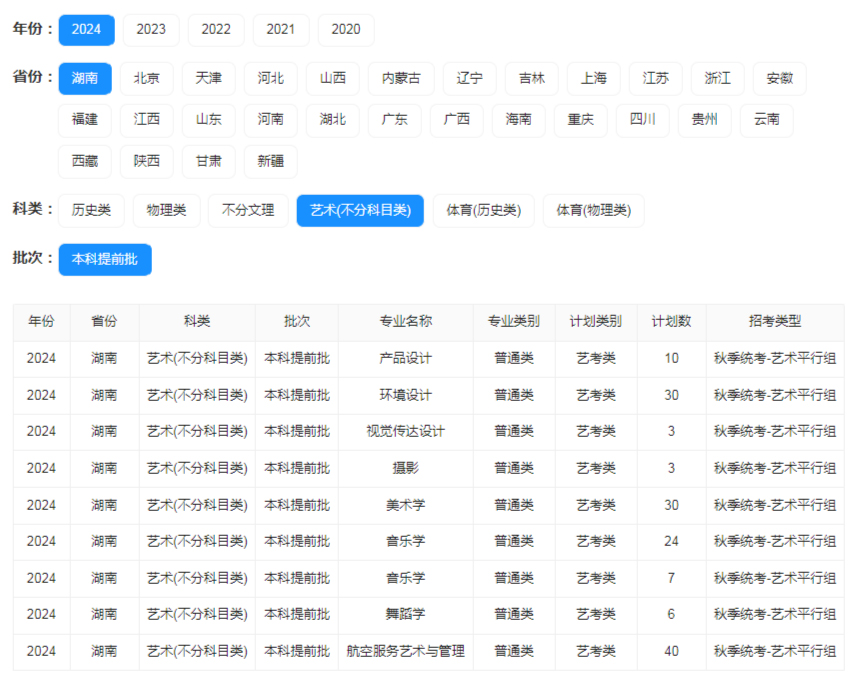Filter by 贵州 province
Screen dimensions: 854x679
[x=705, y=120]
